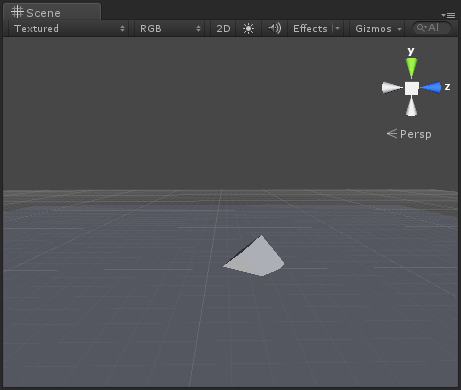Click the bottom white cone on orientation gizmo
The image size is (461, 390).
[411, 106]
